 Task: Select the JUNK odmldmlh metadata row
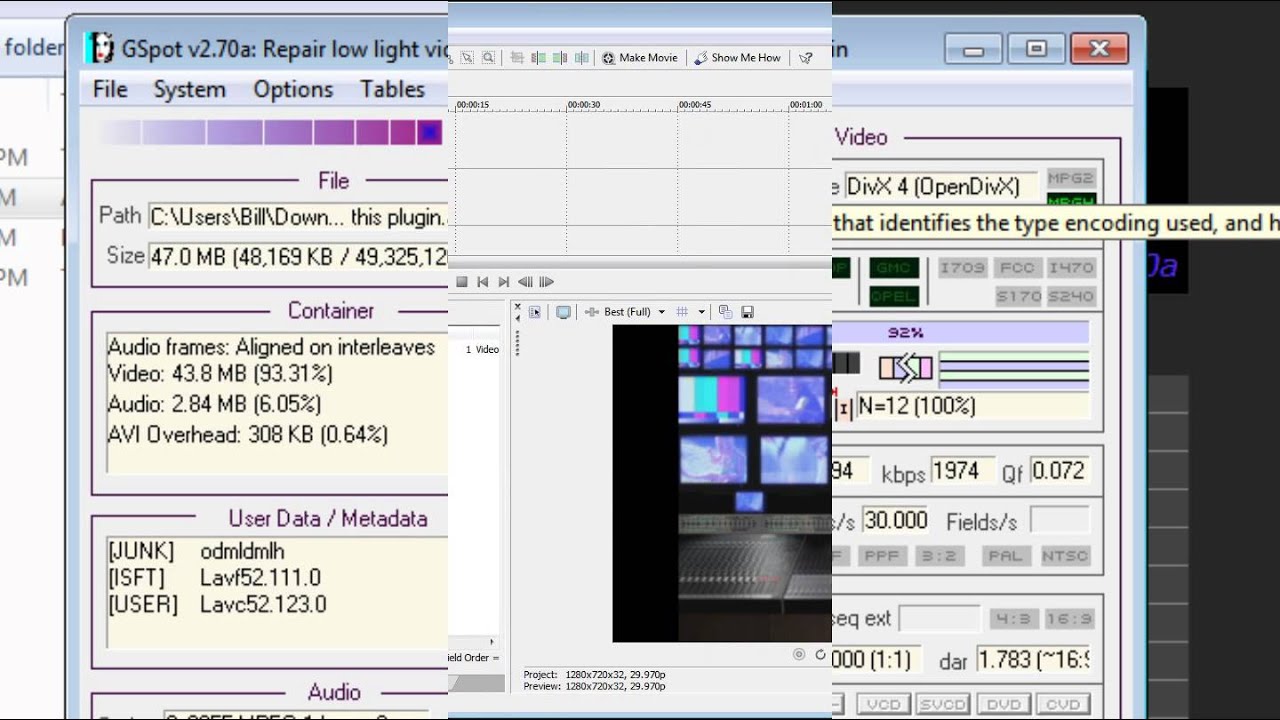click(196, 551)
